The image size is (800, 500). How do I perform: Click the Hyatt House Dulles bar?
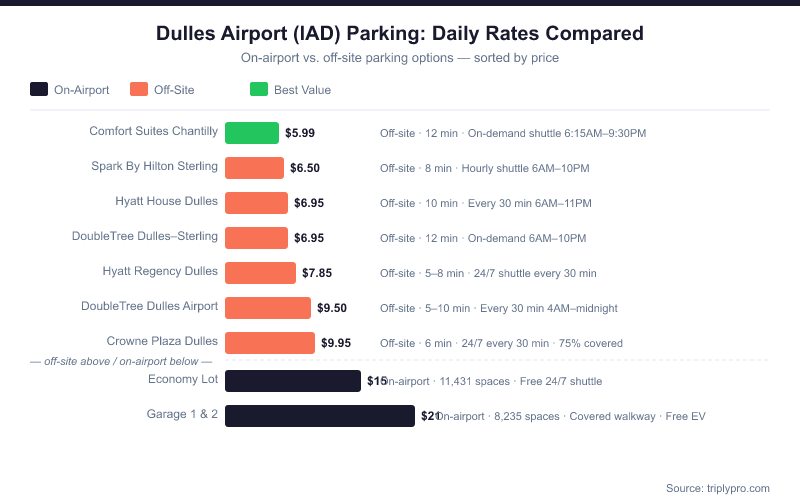[x=256, y=203]
